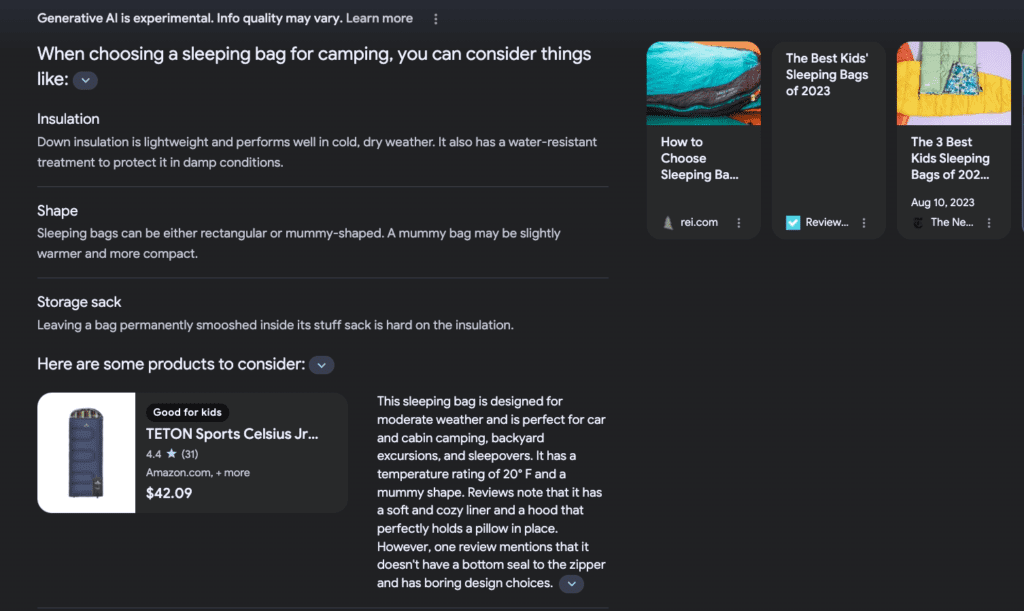Screen dimensions: 1024x611
Task: Open the TETON sleeping bag product image
Action: click(86, 452)
